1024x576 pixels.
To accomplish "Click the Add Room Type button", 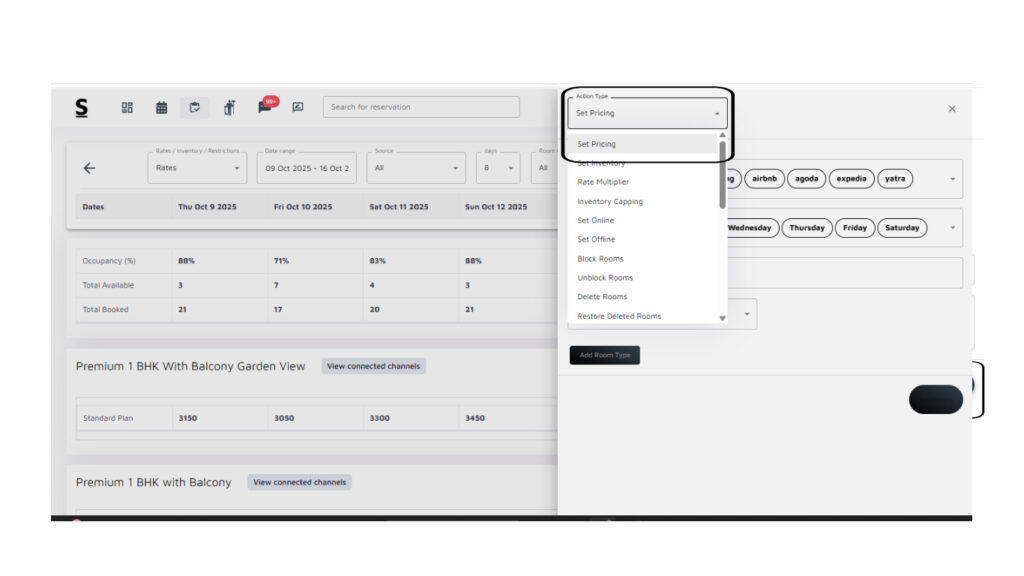I will coord(604,355).
